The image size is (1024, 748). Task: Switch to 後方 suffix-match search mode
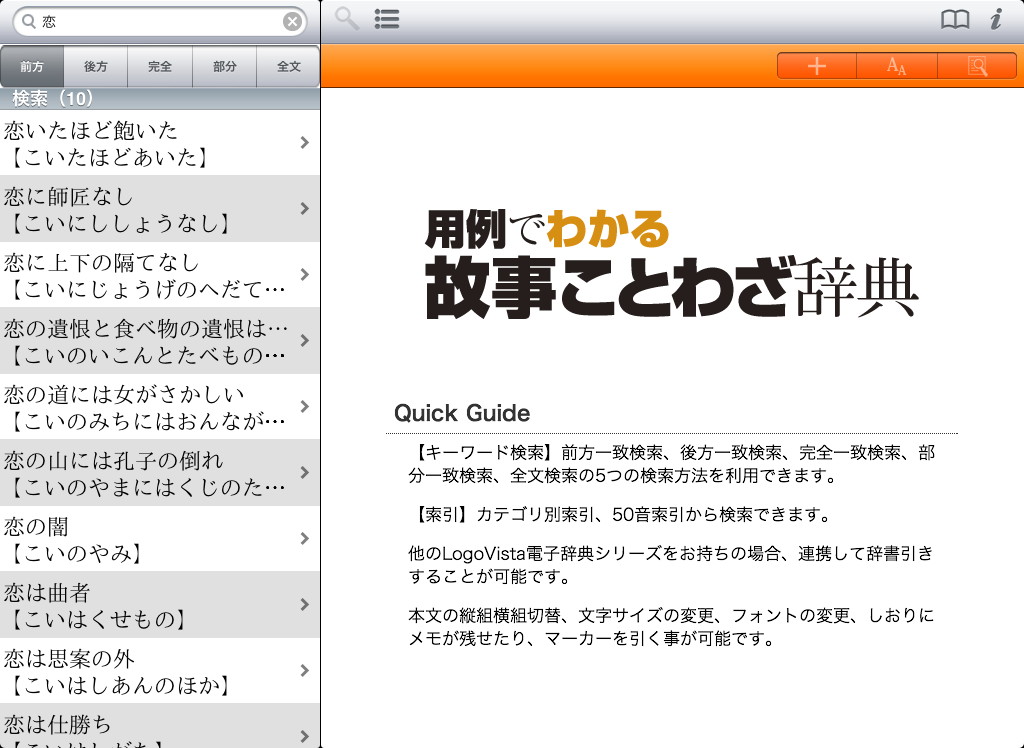[x=96, y=67]
